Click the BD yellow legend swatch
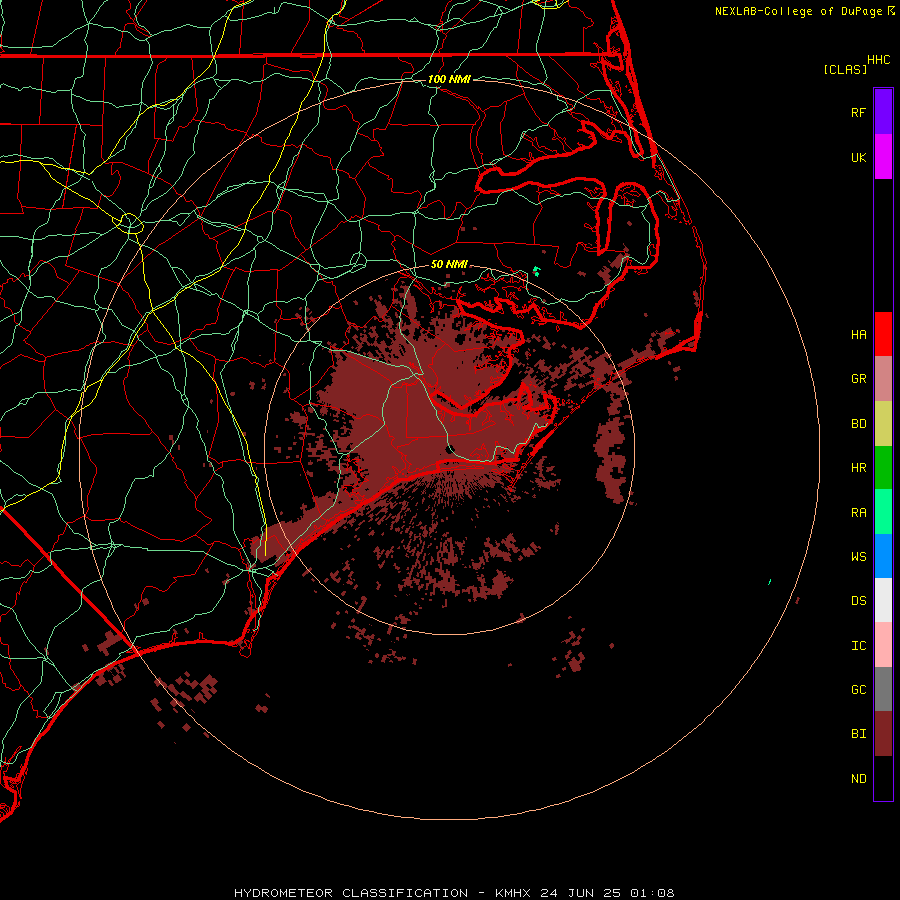 pyautogui.click(x=883, y=424)
